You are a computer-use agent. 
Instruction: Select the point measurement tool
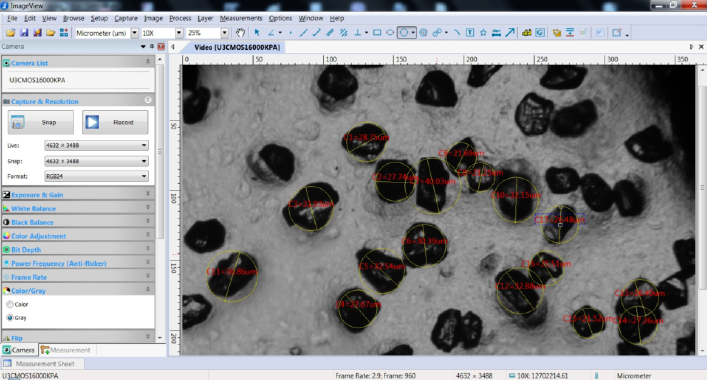[290, 32]
